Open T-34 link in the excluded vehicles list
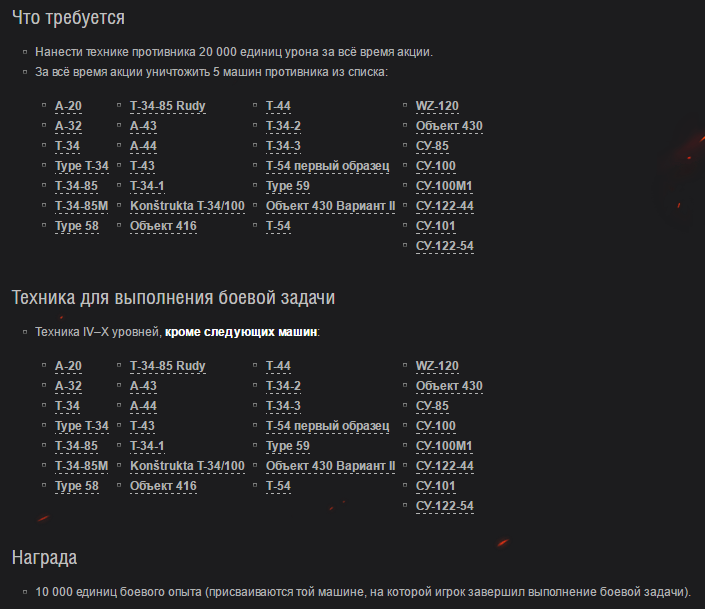Image resolution: width=705 pixels, height=609 pixels. tap(67, 406)
